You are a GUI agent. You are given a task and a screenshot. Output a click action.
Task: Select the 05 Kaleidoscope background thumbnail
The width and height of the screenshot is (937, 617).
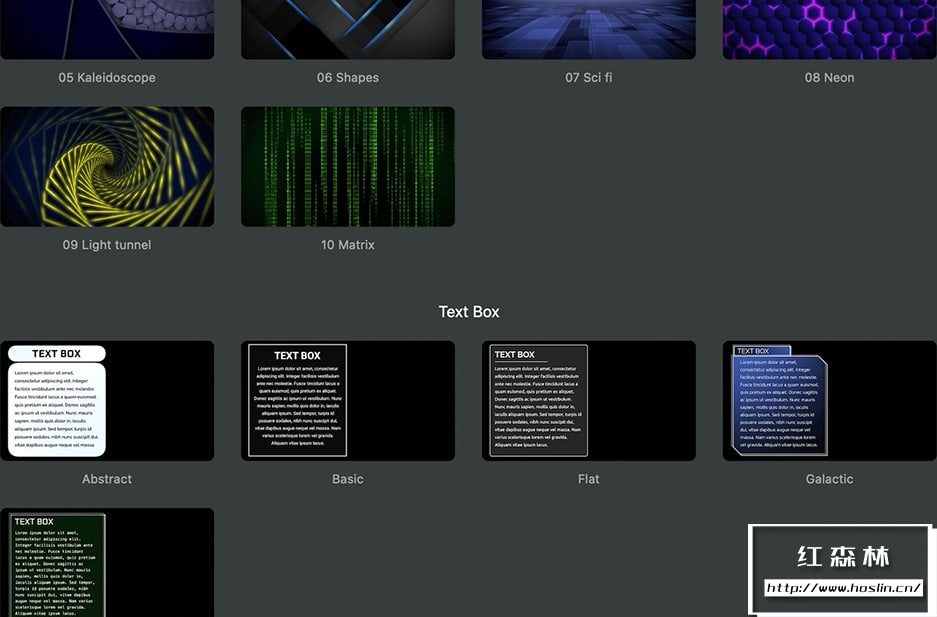coord(107,29)
